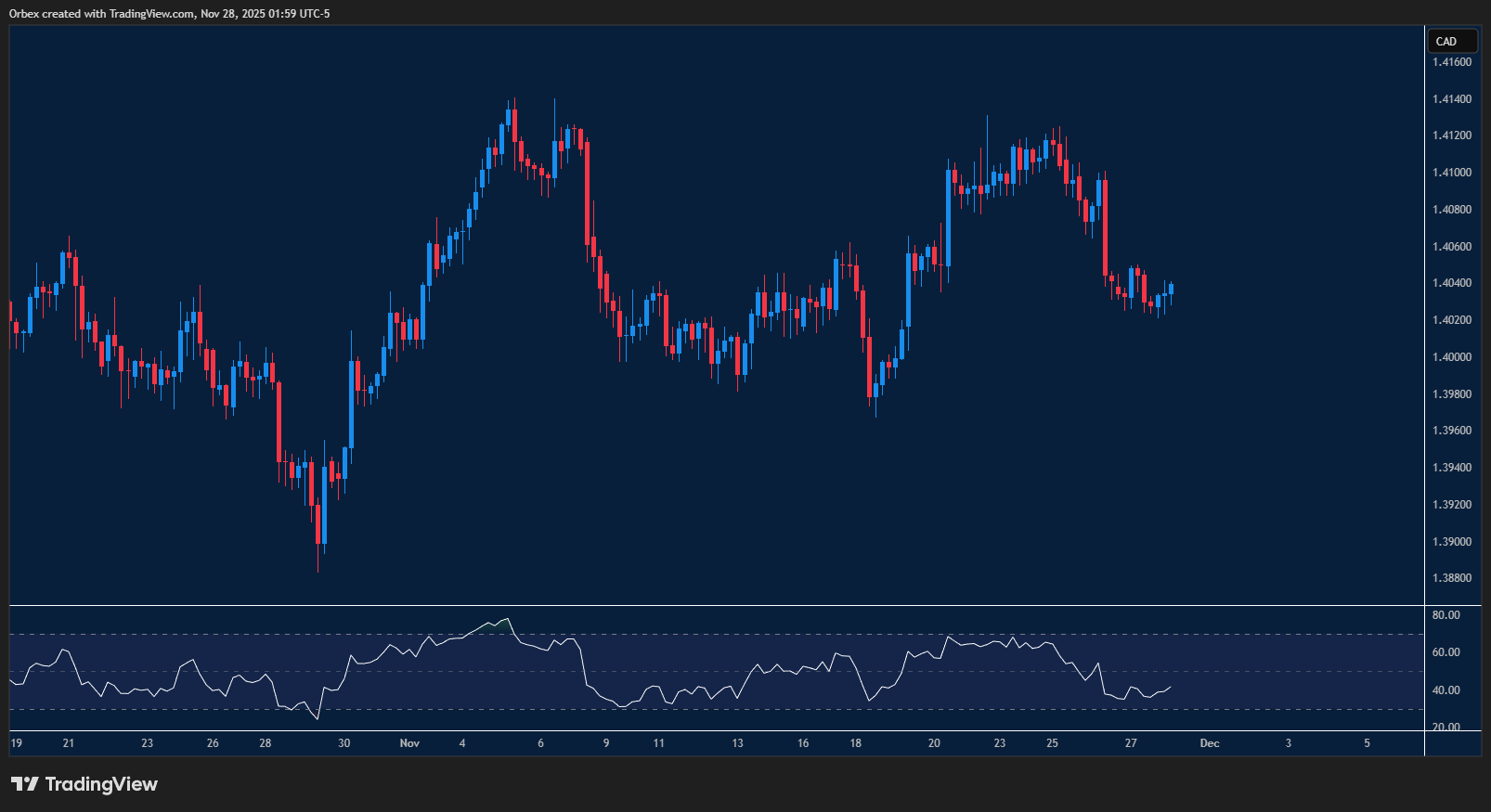Click the latest blue candle on chart
Screen dimensions: 1491x812
(x=1171, y=290)
